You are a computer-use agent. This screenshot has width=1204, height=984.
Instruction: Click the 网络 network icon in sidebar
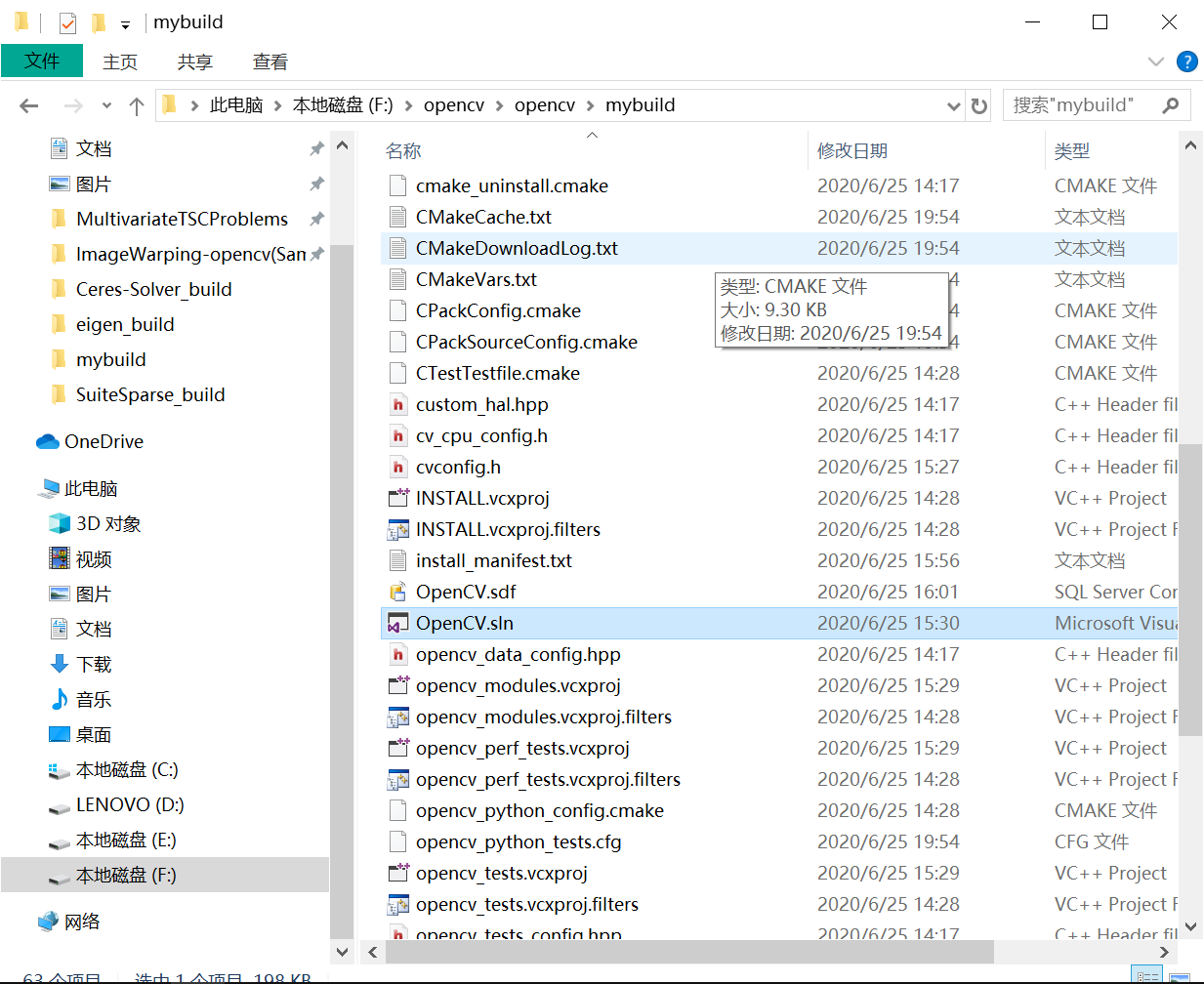point(48,921)
